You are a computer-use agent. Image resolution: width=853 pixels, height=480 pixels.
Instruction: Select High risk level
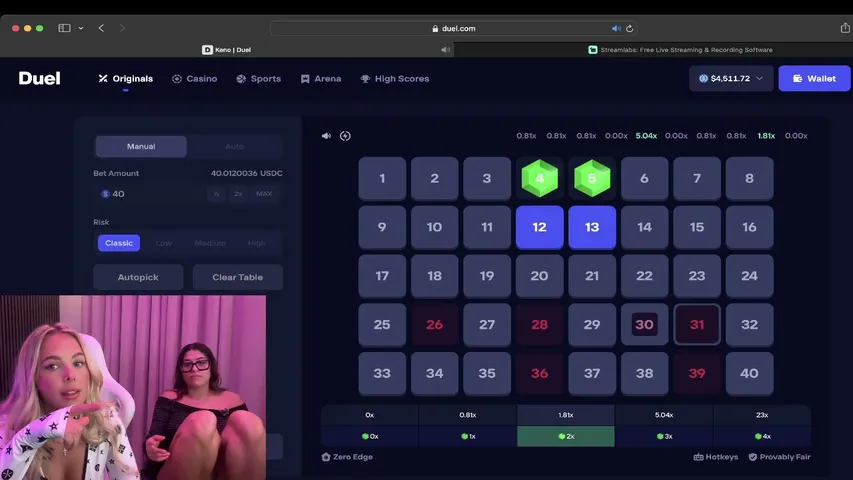click(x=257, y=243)
